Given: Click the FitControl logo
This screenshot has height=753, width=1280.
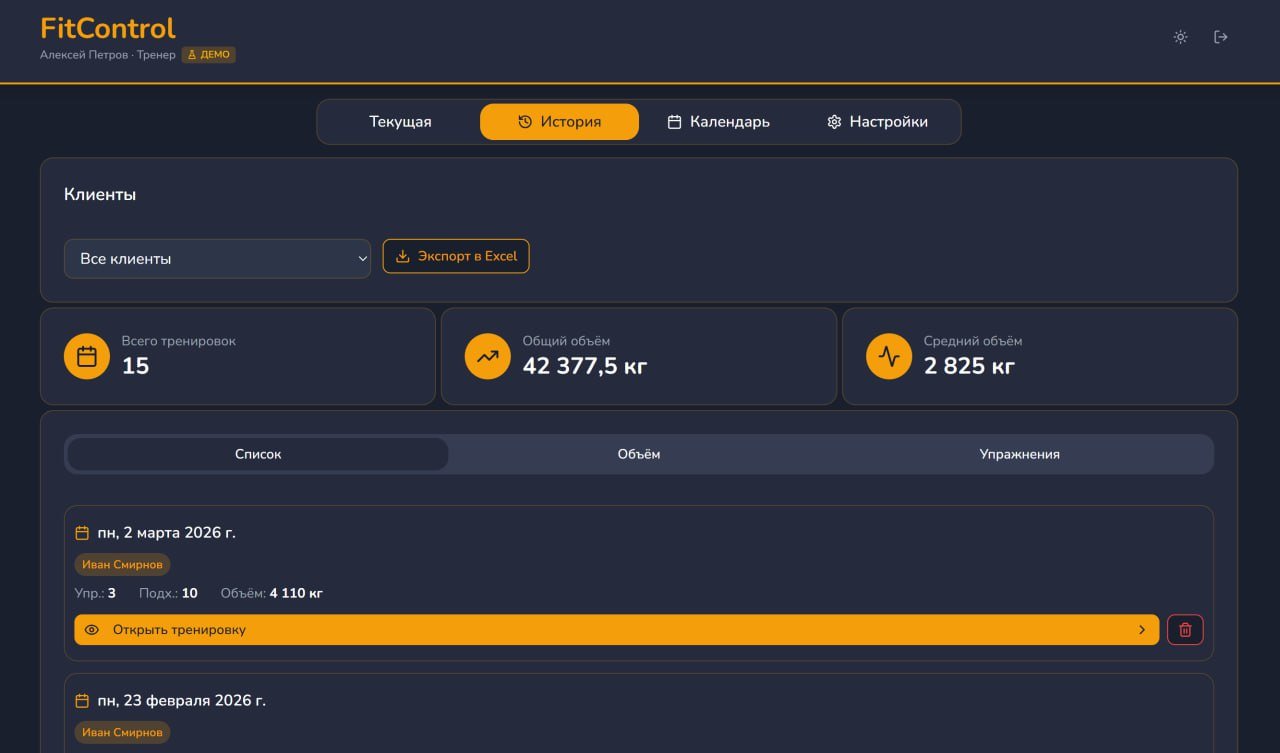Looking at the screenshot, I should pos(108,28).
